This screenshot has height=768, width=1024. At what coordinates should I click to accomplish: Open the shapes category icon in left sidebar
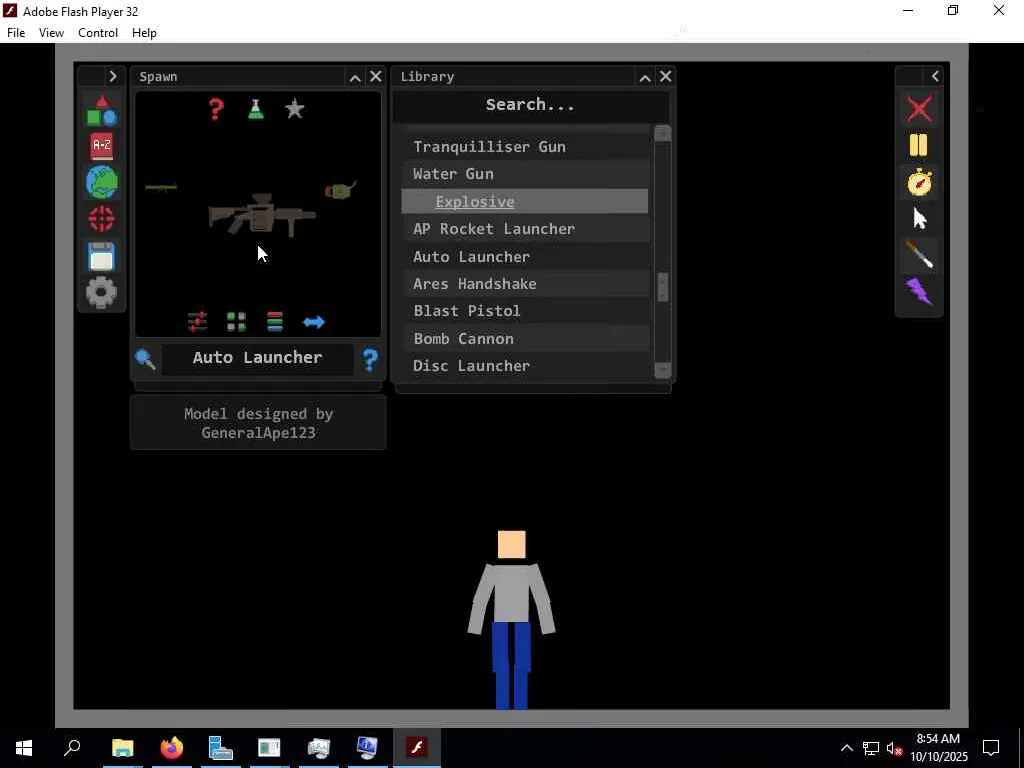[102, 110]
